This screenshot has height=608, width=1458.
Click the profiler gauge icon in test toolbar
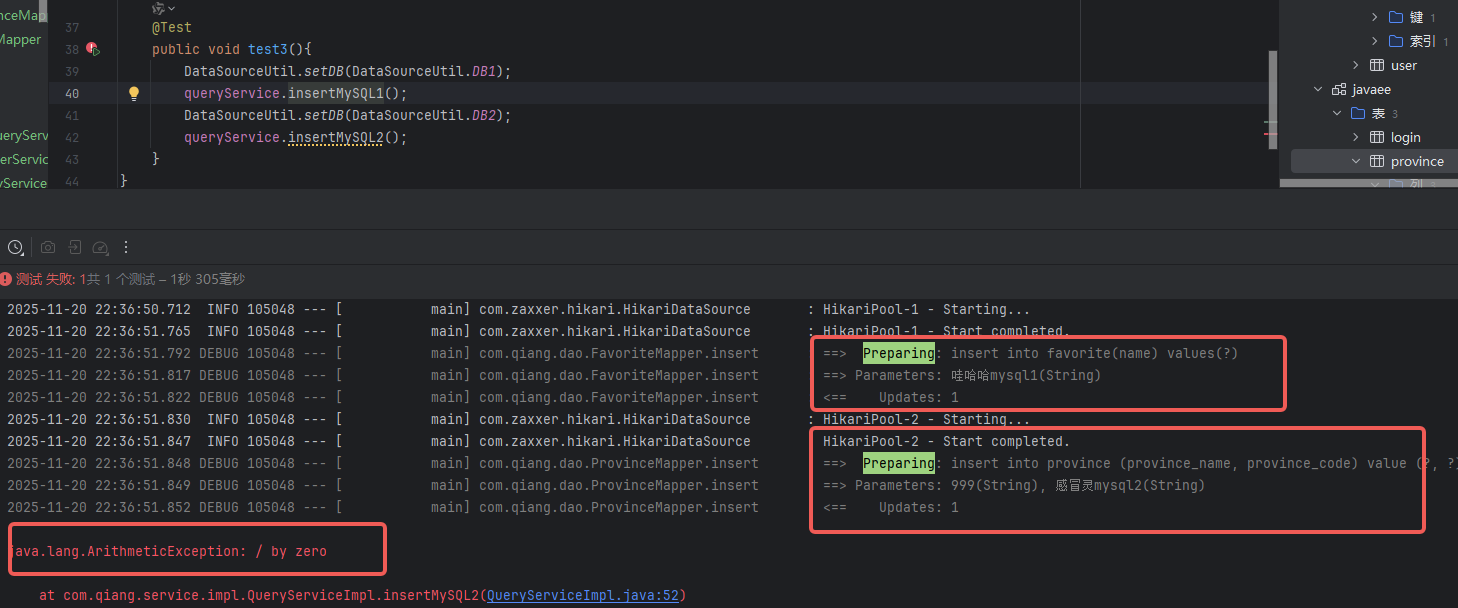(100, 247)
